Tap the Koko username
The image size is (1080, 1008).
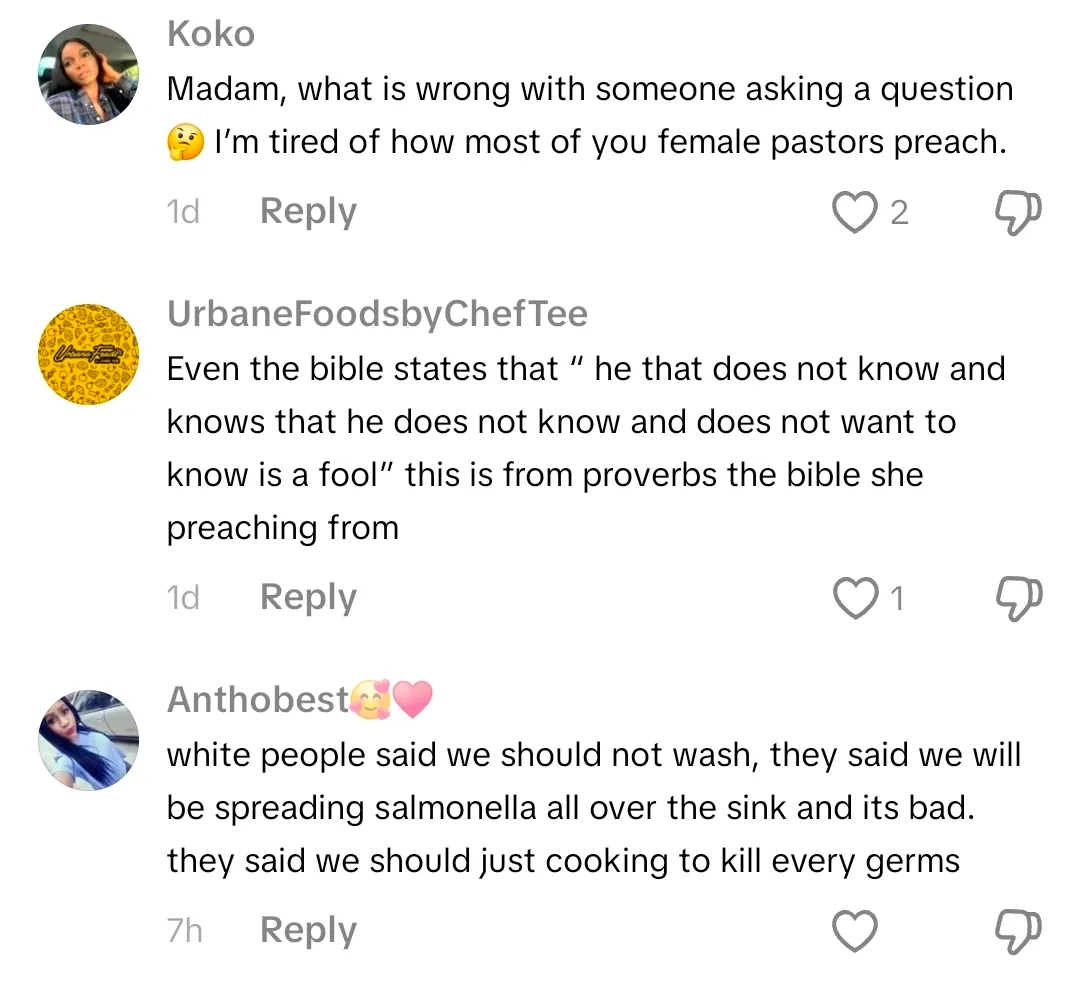tap(211, 34)
